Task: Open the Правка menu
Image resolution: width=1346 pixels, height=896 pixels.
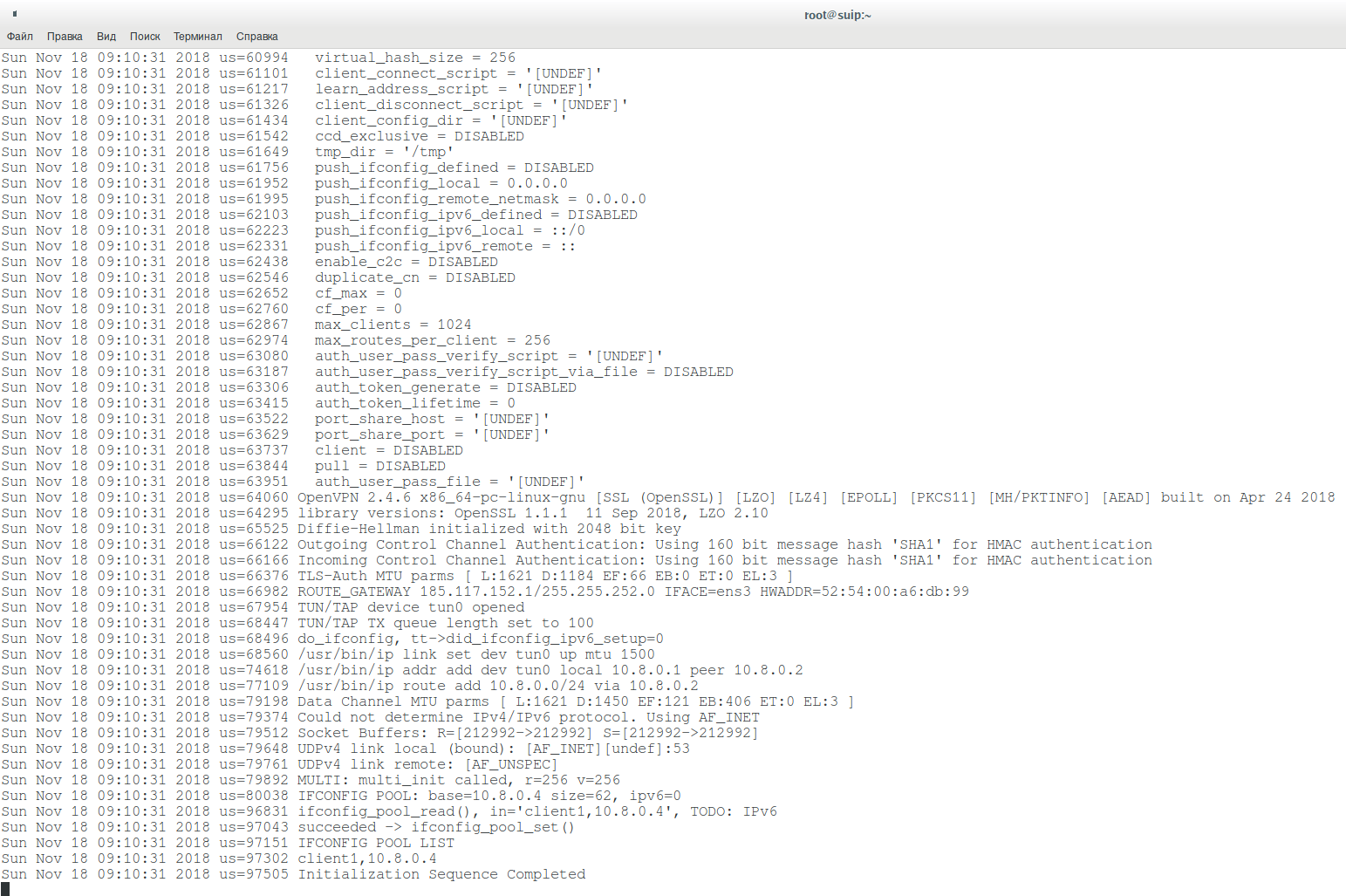Action: pyautogui.click(x=65, y=37)
